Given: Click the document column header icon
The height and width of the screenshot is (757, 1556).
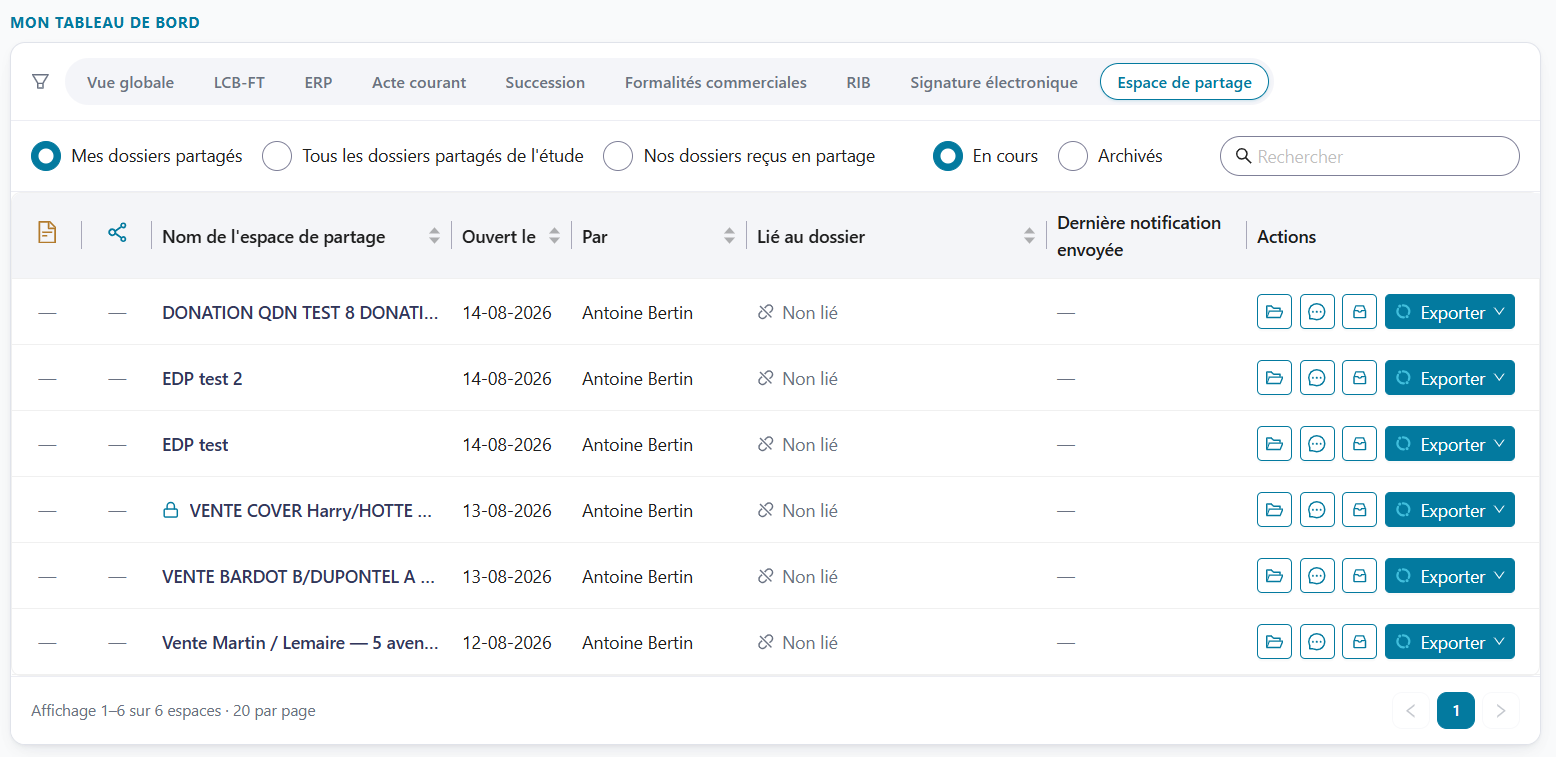Looking at the screenshot, I should click(46, 233).
